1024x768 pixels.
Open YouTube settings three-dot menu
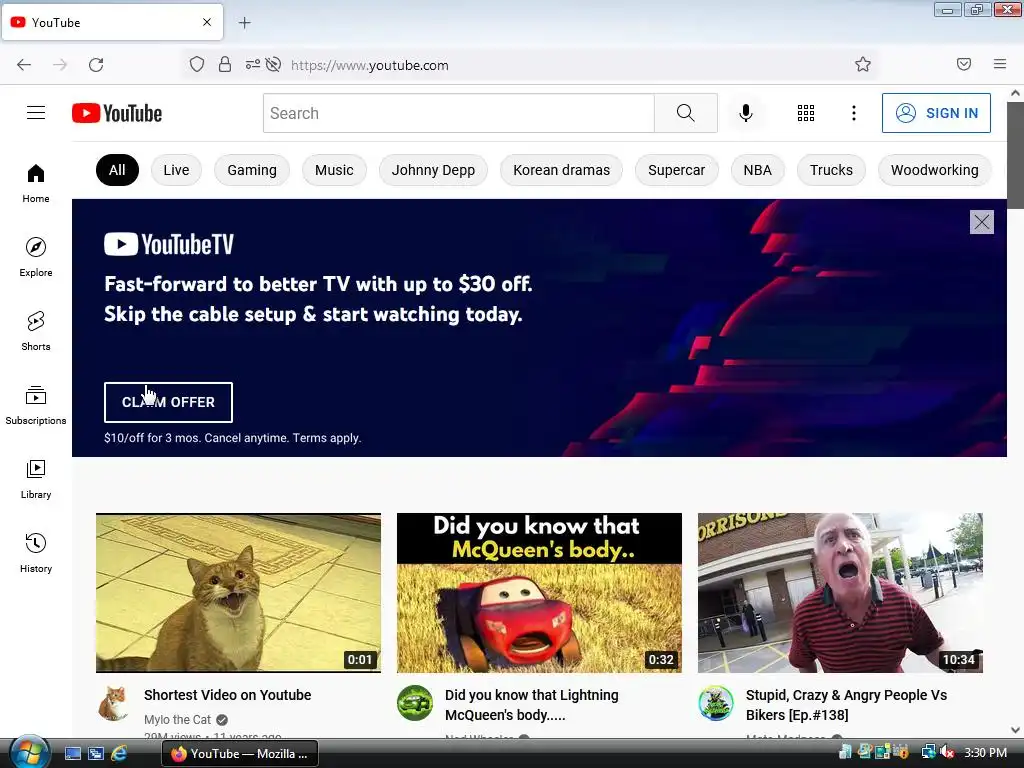[854, 113]
